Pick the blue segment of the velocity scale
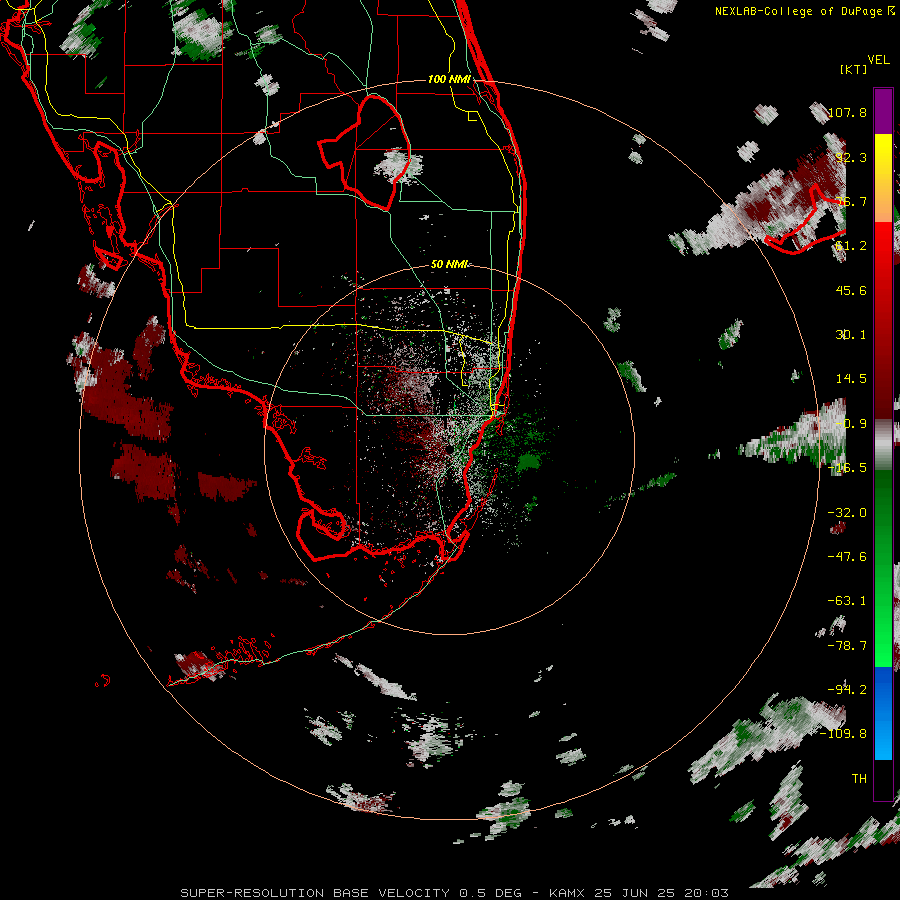This screenshot has height=900, width=900. click(883, 713)
